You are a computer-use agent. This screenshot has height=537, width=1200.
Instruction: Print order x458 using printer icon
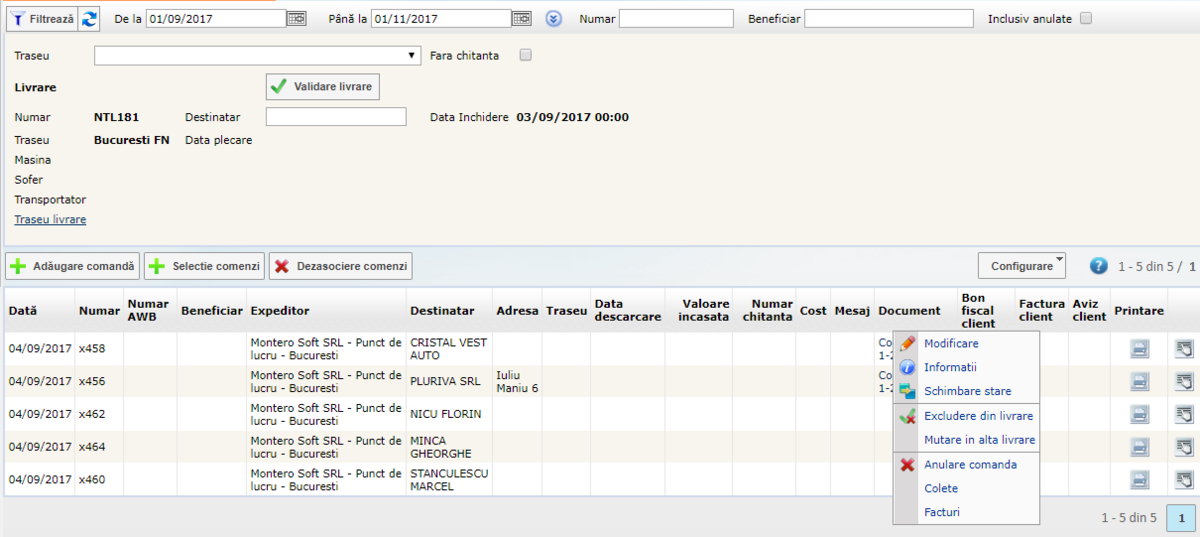tap(1140, 349)
